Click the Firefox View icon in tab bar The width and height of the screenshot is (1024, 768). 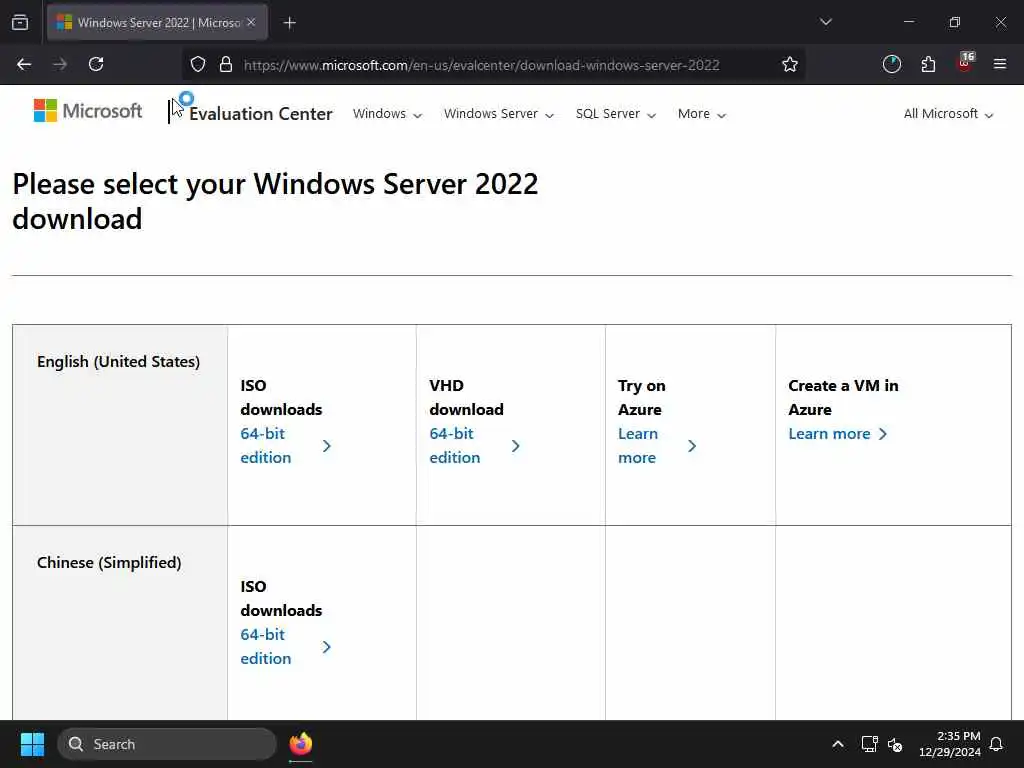(x=20, y=22)
